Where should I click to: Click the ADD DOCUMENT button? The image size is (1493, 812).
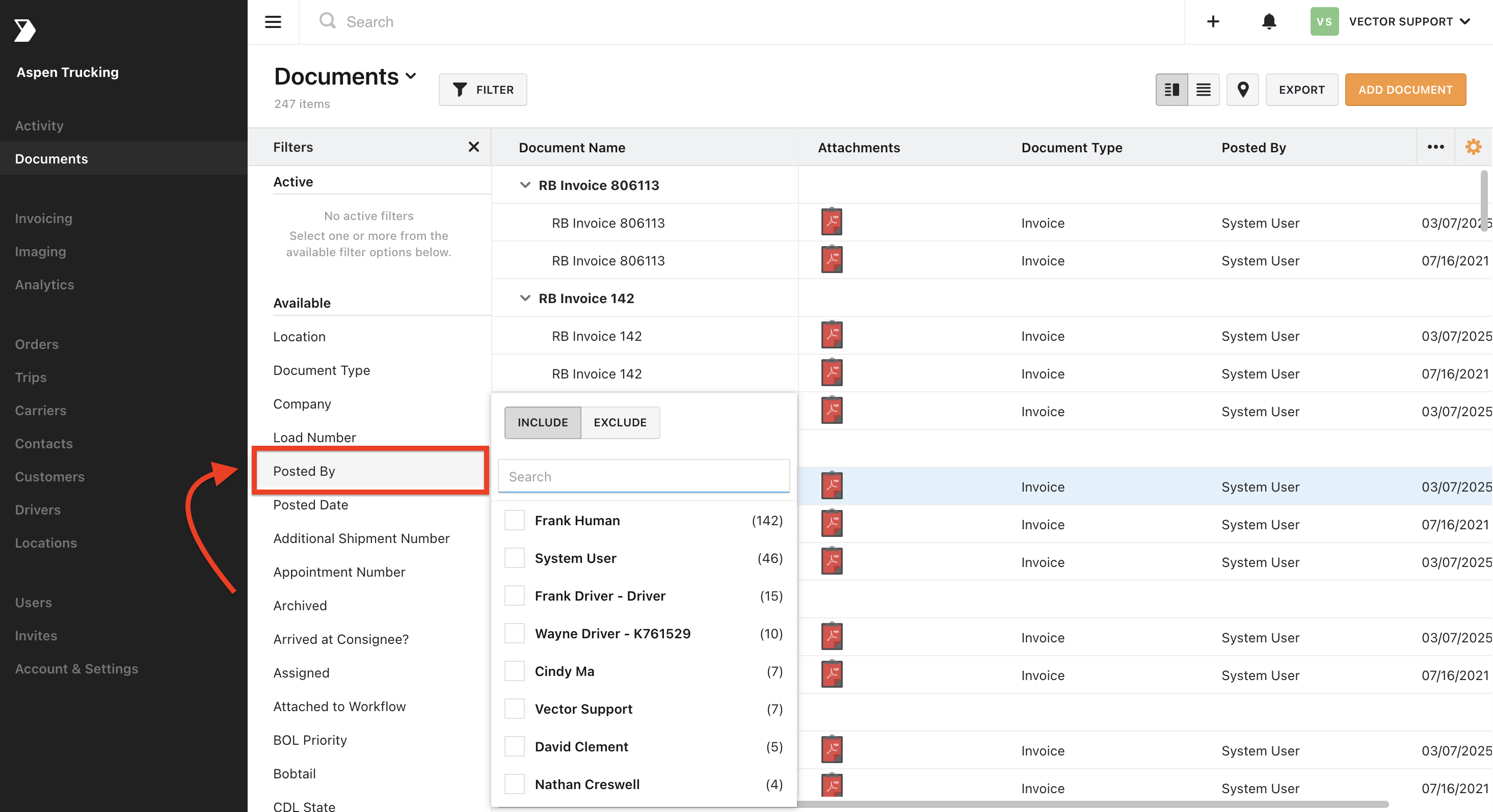1405,90
